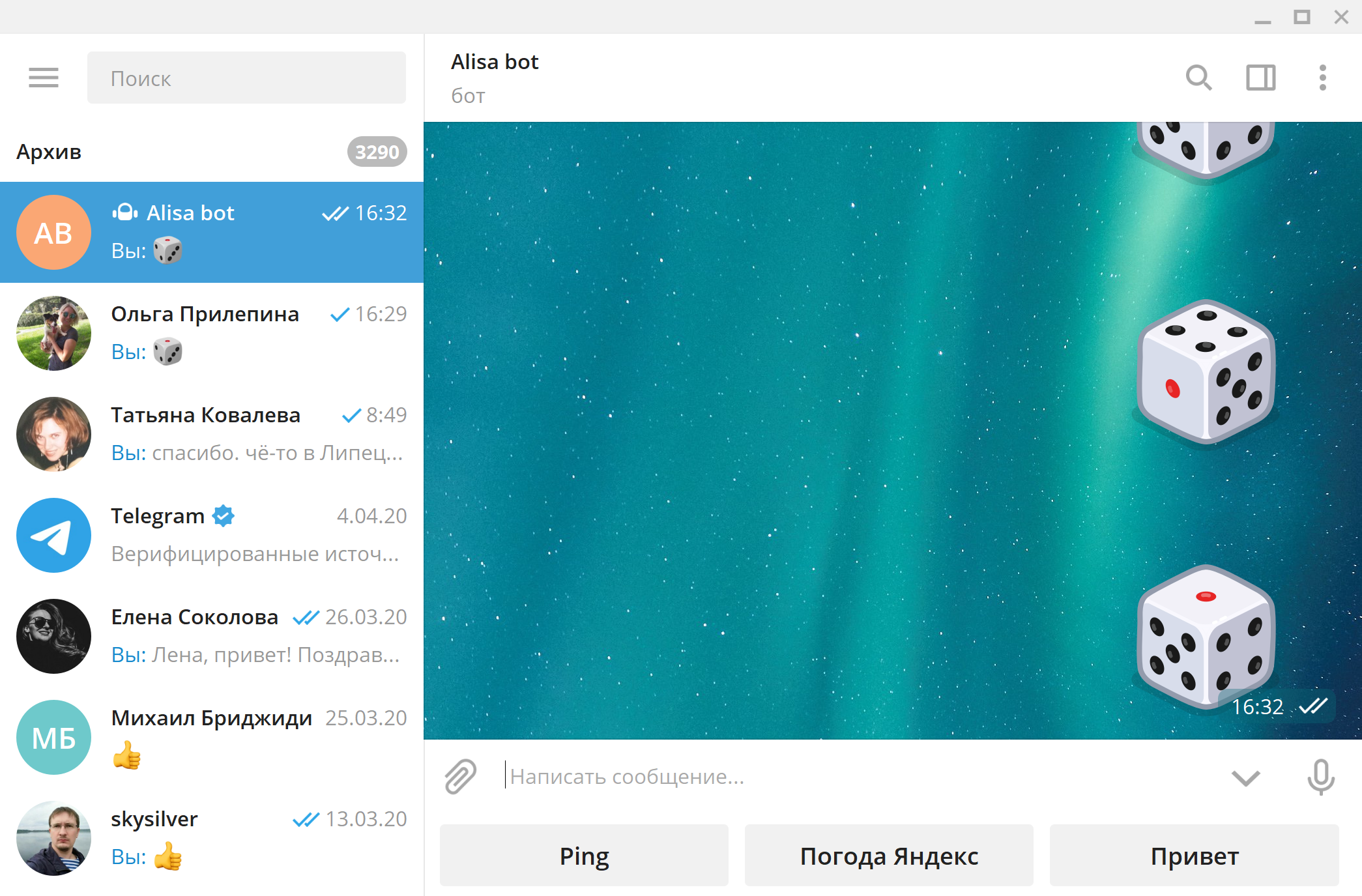Open the three-dot menu for Alisa bot
This screenshot has width=1362, height=896.
tap(1322, 78)
